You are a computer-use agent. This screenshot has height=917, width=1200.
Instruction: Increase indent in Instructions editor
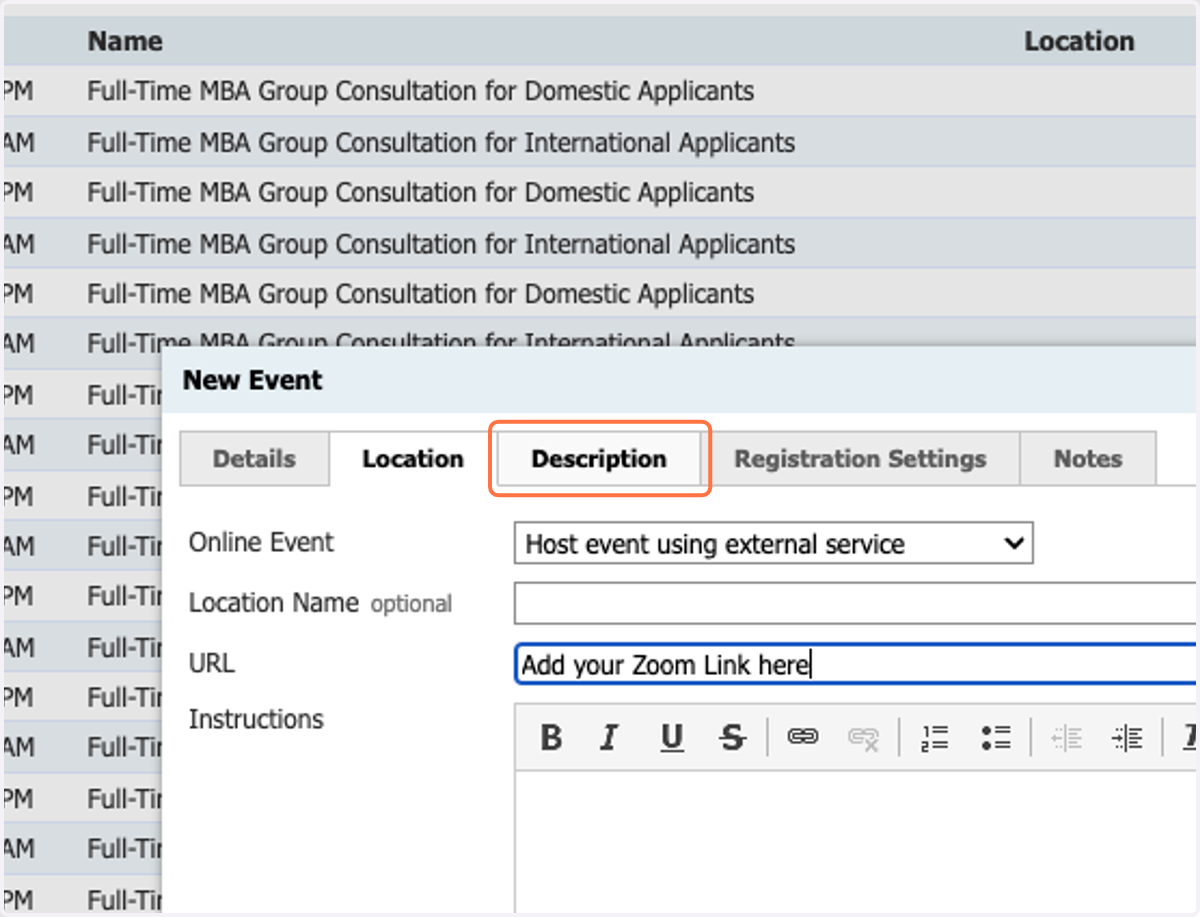tap(1127, 739)
